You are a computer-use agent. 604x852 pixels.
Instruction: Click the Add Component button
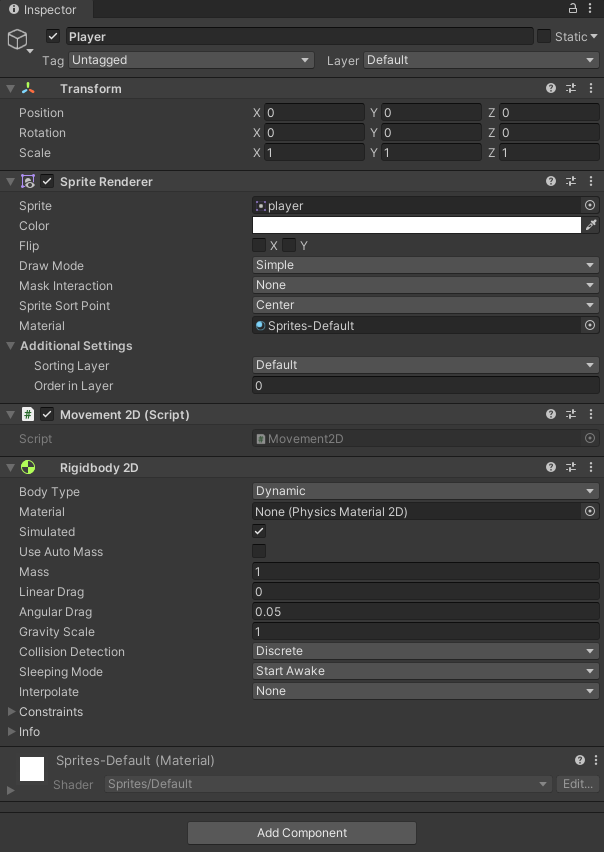pos(301,833)
